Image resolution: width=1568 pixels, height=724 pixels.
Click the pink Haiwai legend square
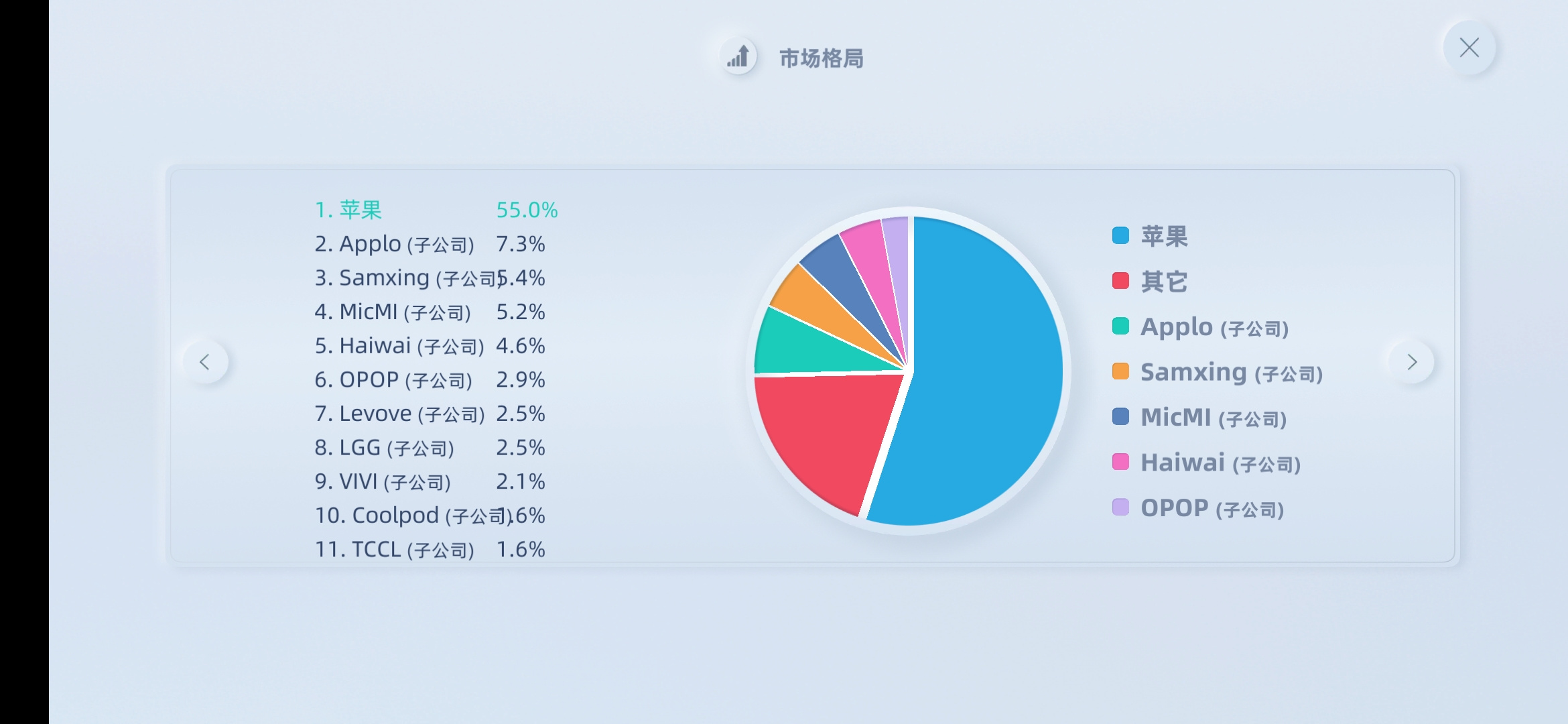click(1120, 462)
